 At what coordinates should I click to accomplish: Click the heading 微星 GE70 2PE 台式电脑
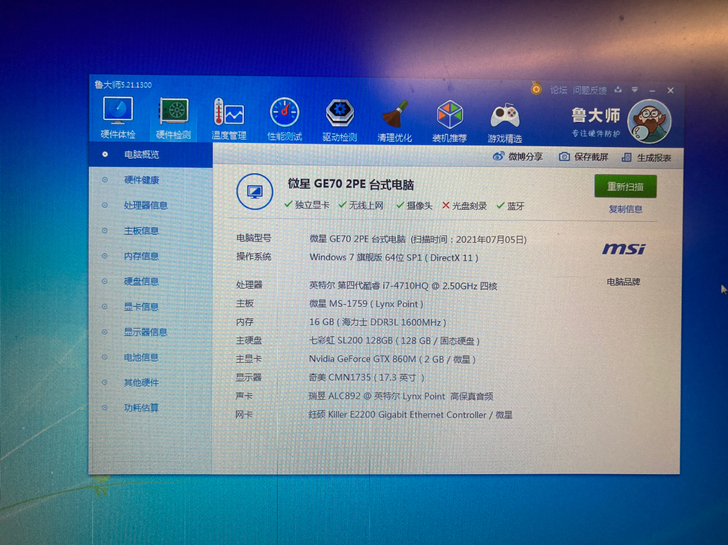[351, 184]
